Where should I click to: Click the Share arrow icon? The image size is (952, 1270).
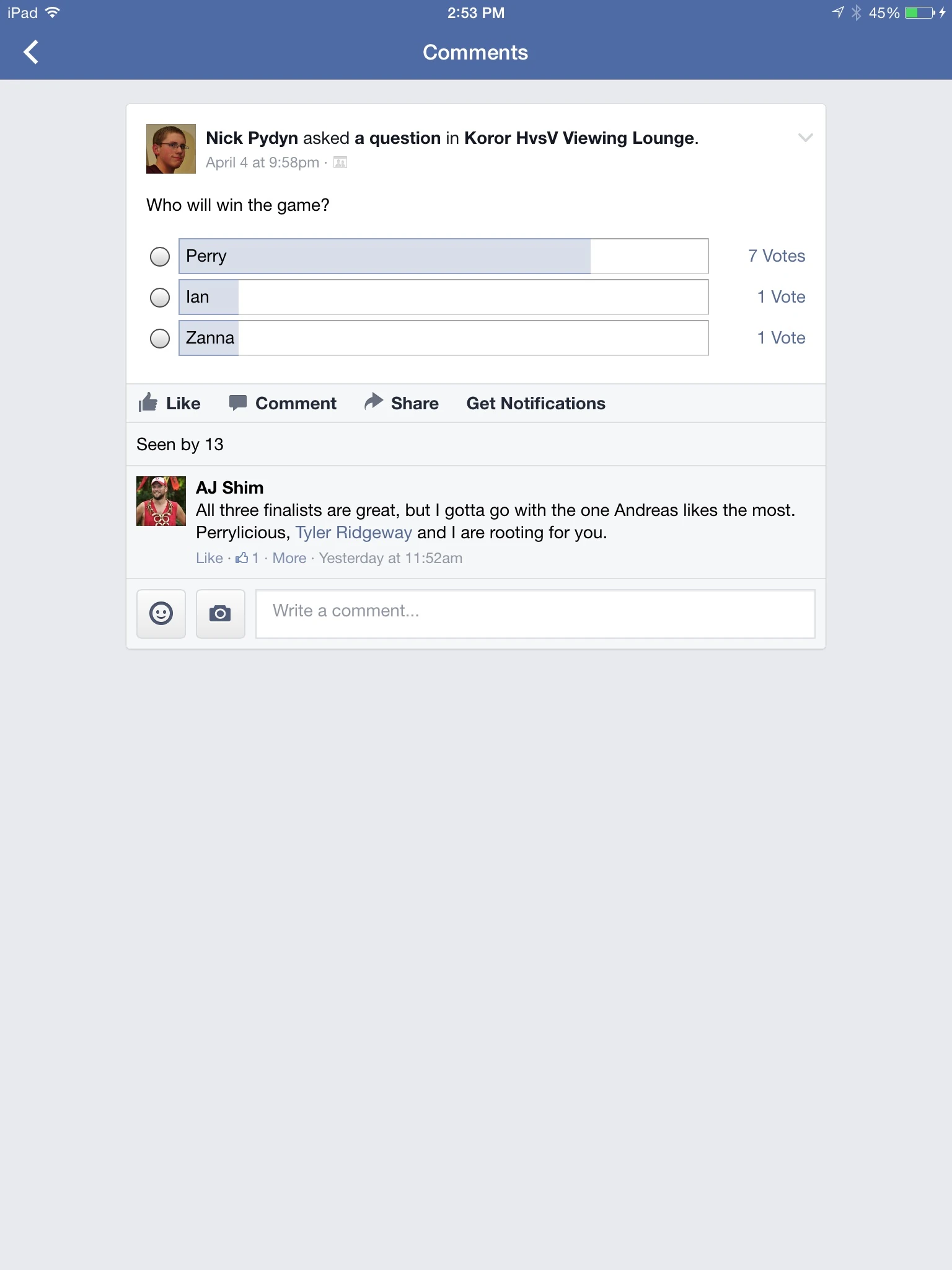tap(374, 401)
